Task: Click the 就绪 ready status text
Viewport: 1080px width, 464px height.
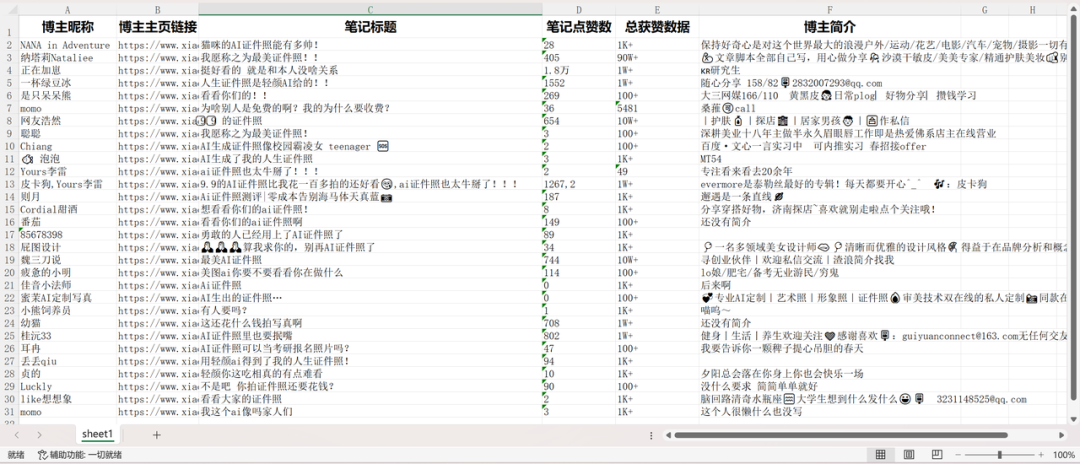Action: click(17, 455)
